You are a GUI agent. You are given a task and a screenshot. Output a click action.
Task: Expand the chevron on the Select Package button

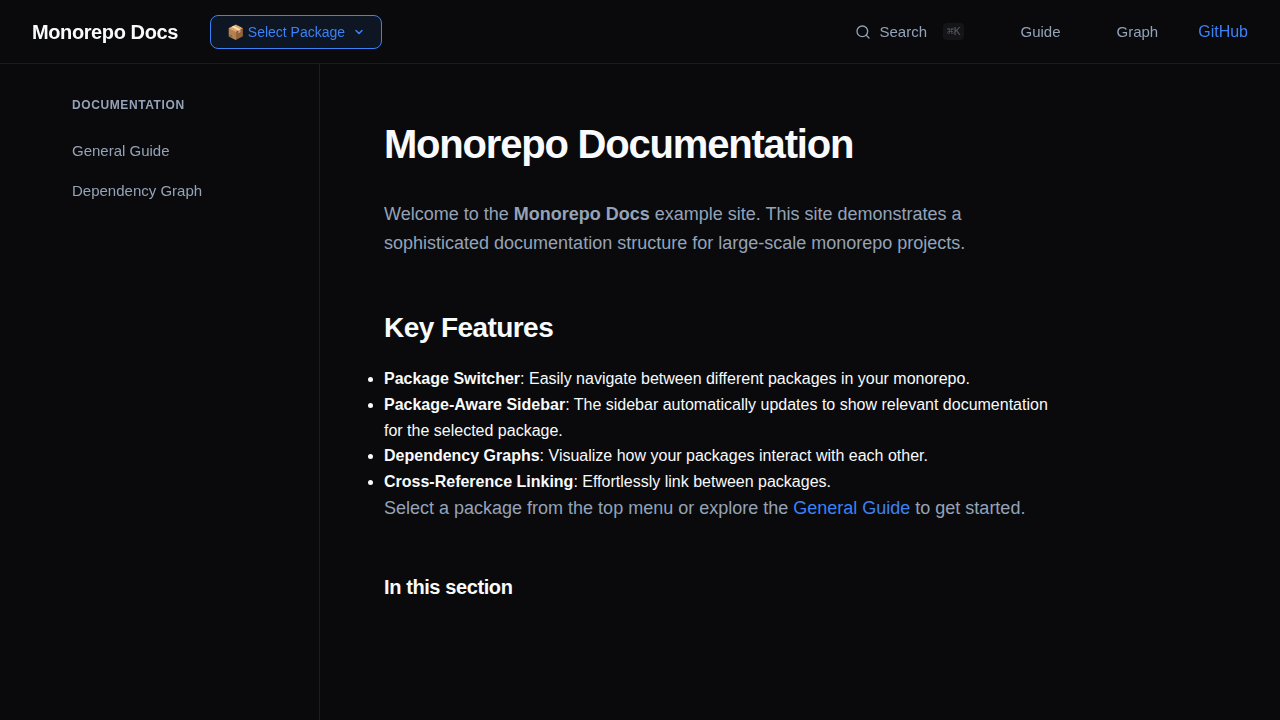click(x=358, y=32)
